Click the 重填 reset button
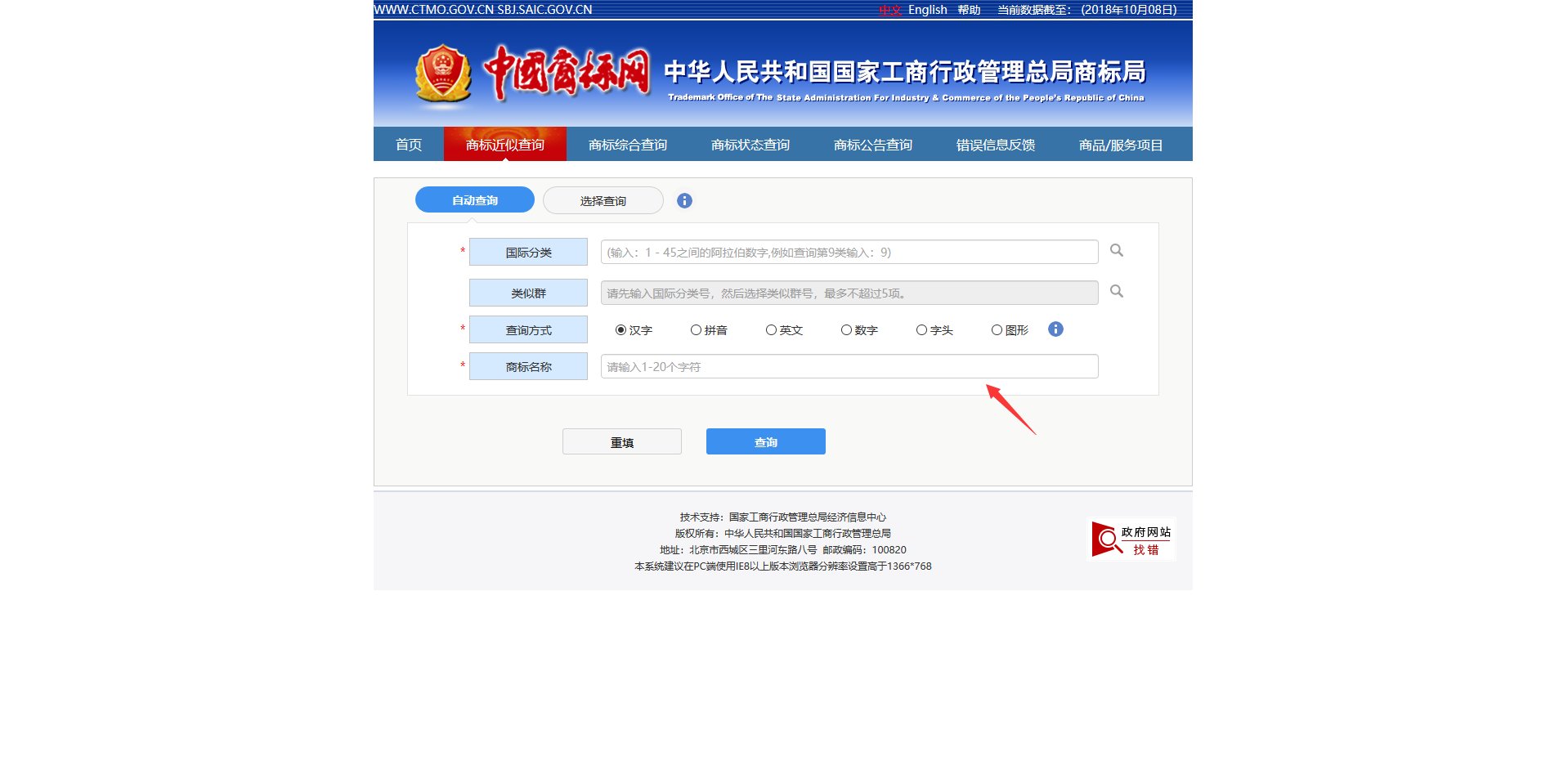1568x770 pixels. (x=620, y=441)
